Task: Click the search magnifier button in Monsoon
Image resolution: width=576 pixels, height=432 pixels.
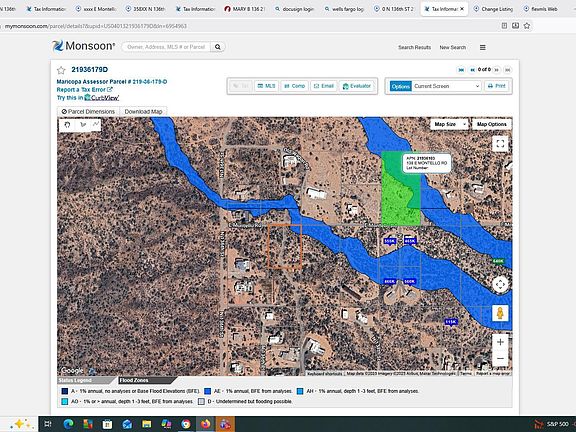Action: [217, 47]
